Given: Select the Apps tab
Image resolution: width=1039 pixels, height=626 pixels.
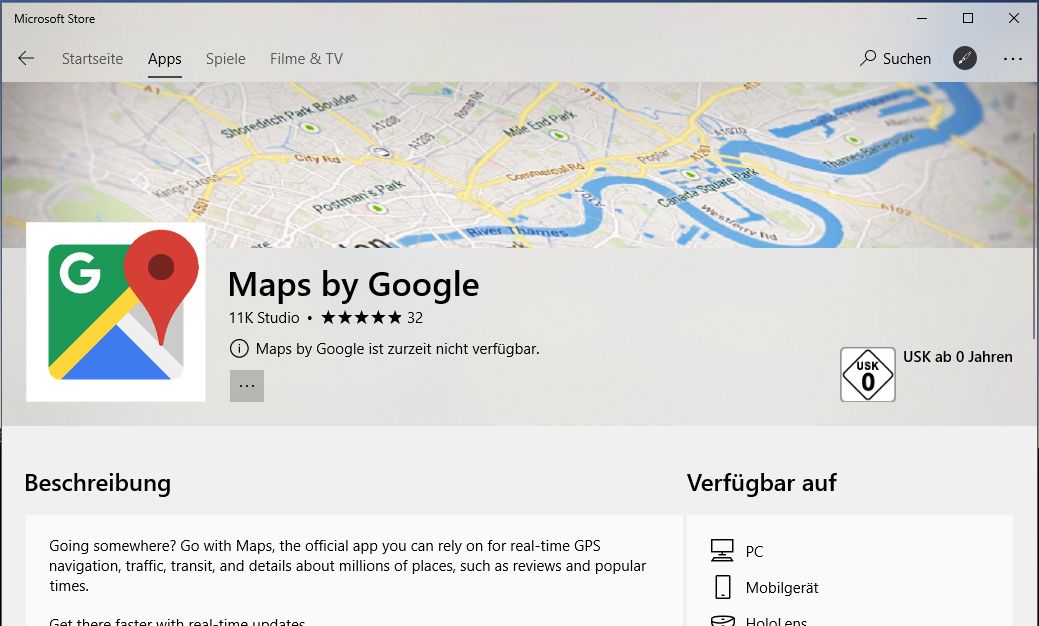Looking at the screenshot, I should (x=164, y=59).
